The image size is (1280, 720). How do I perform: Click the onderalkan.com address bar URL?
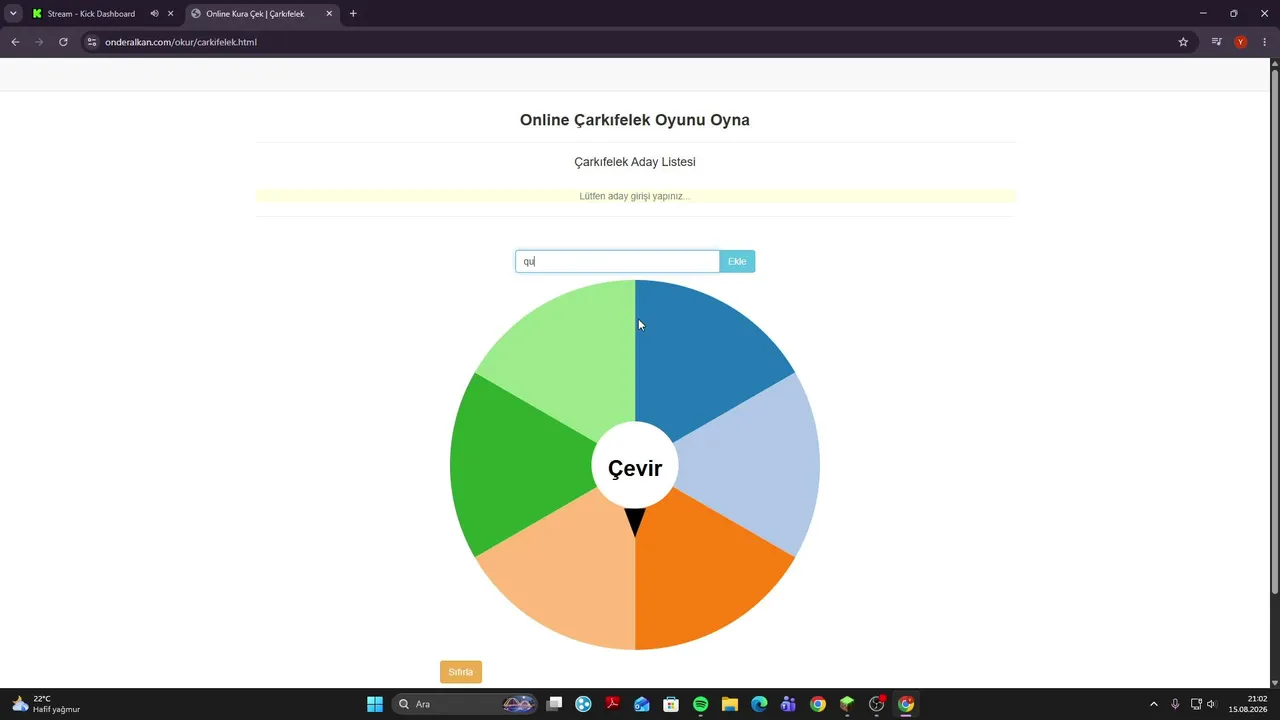pos(181,42)
